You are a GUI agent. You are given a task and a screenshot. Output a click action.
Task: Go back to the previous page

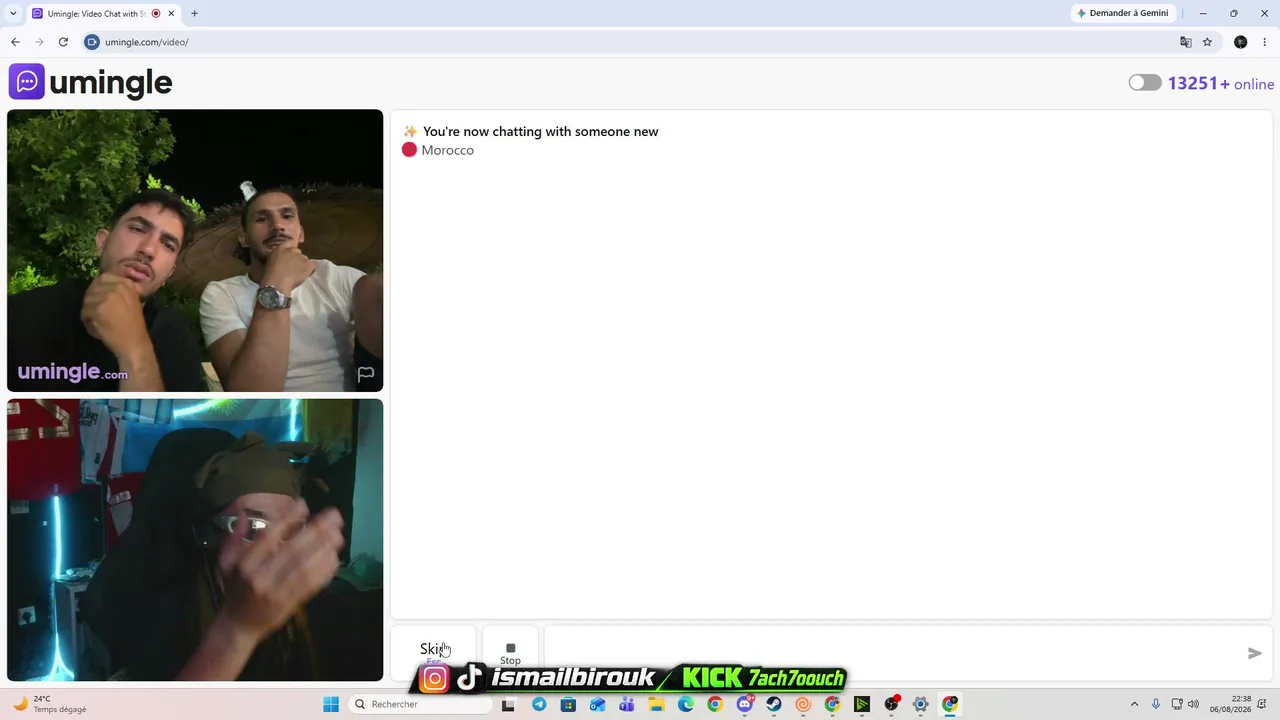[x=15, y=42]
